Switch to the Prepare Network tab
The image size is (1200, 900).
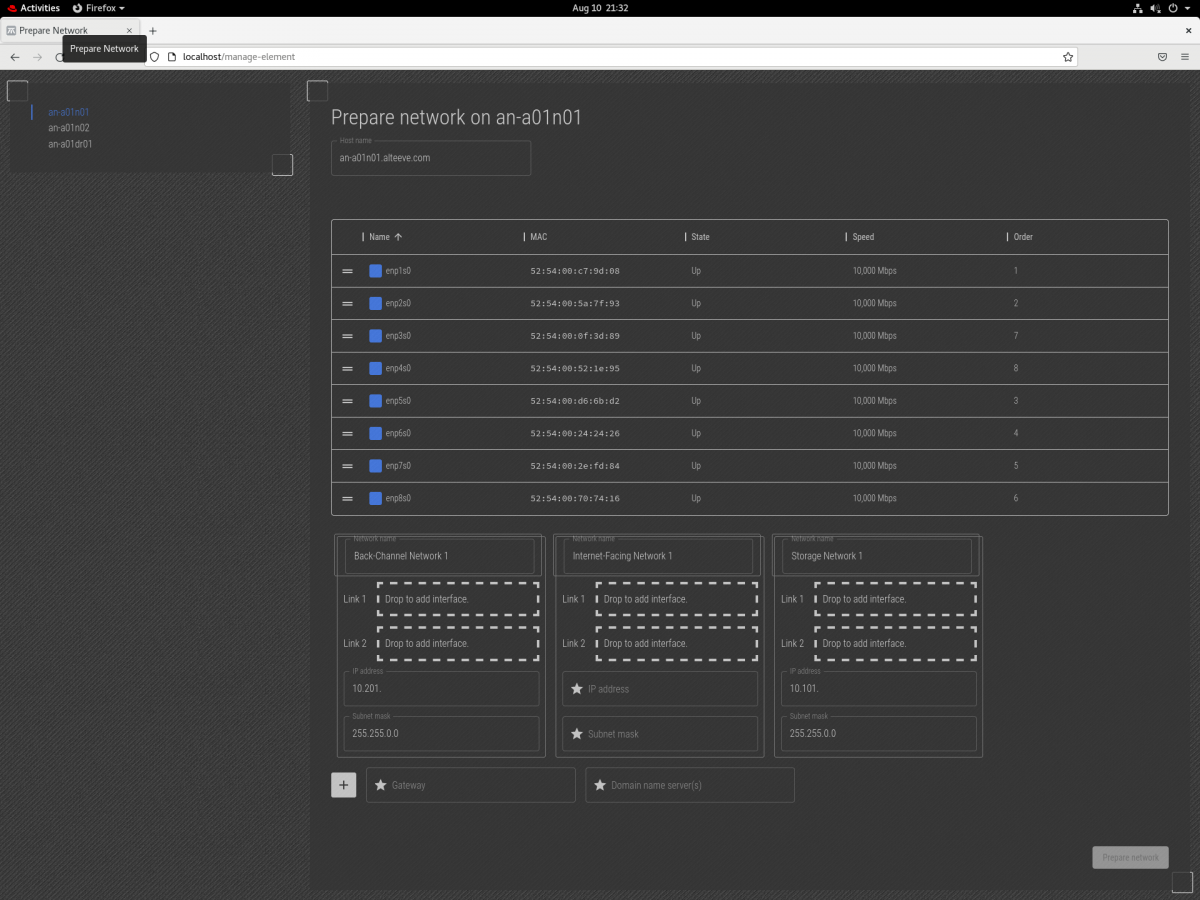pos(60,31)
